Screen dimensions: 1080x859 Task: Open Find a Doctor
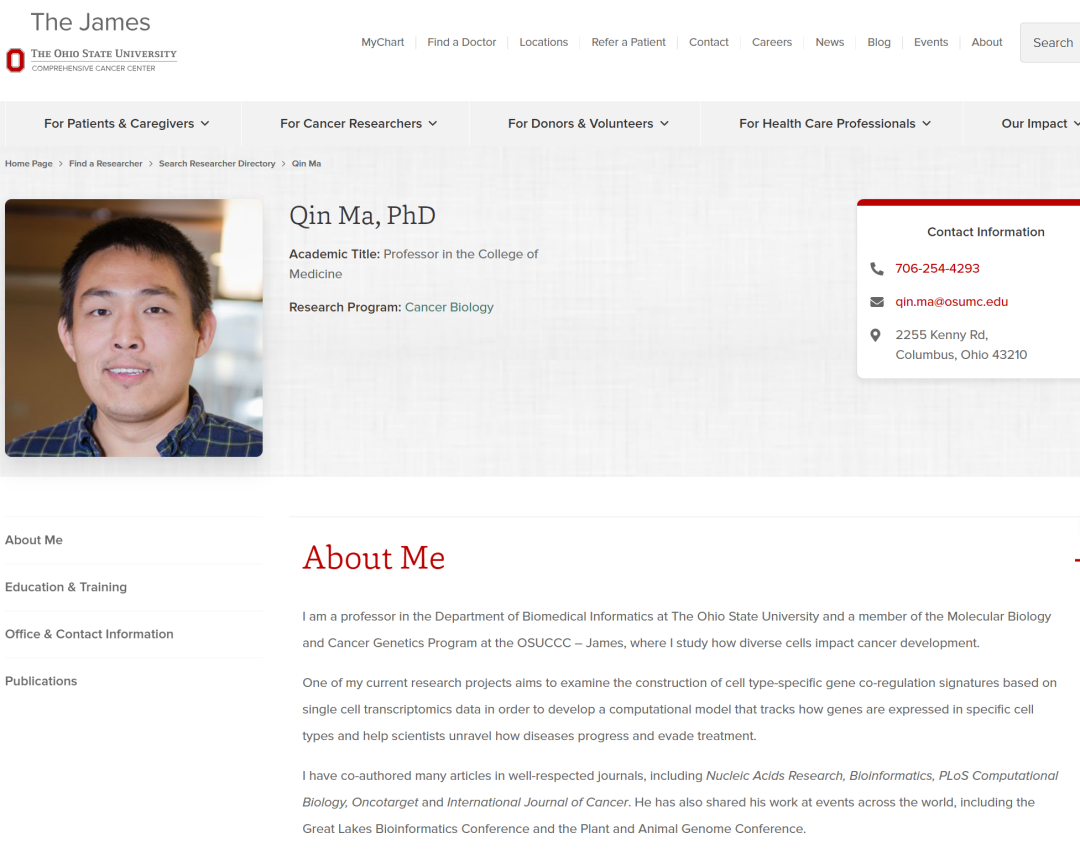461,42
